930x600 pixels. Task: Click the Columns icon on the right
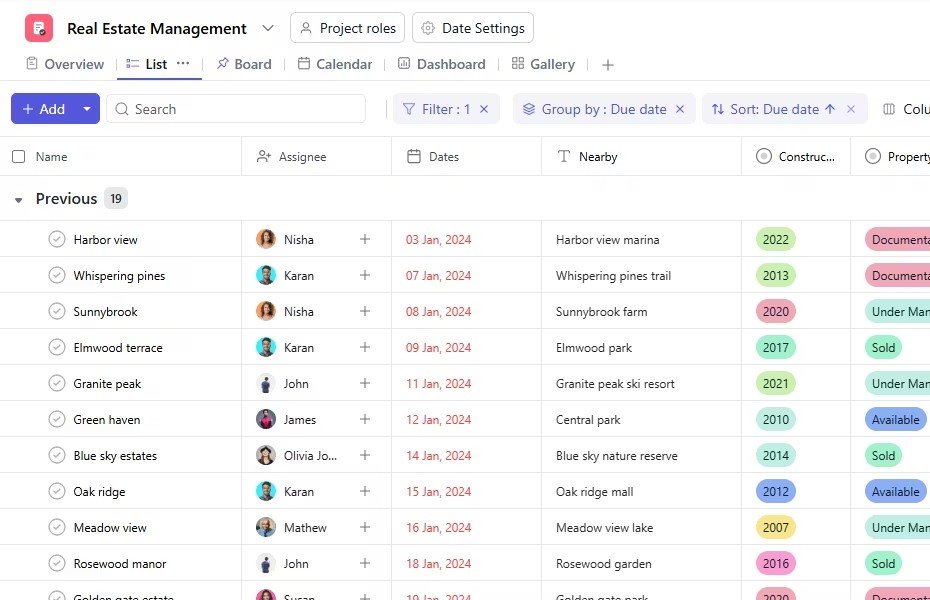pyautogui.click(x=887, y=109)
